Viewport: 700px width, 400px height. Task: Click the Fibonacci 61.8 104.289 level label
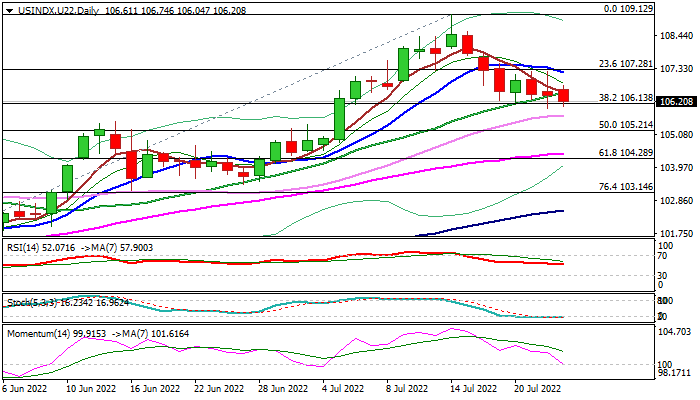tap(625, 153)
